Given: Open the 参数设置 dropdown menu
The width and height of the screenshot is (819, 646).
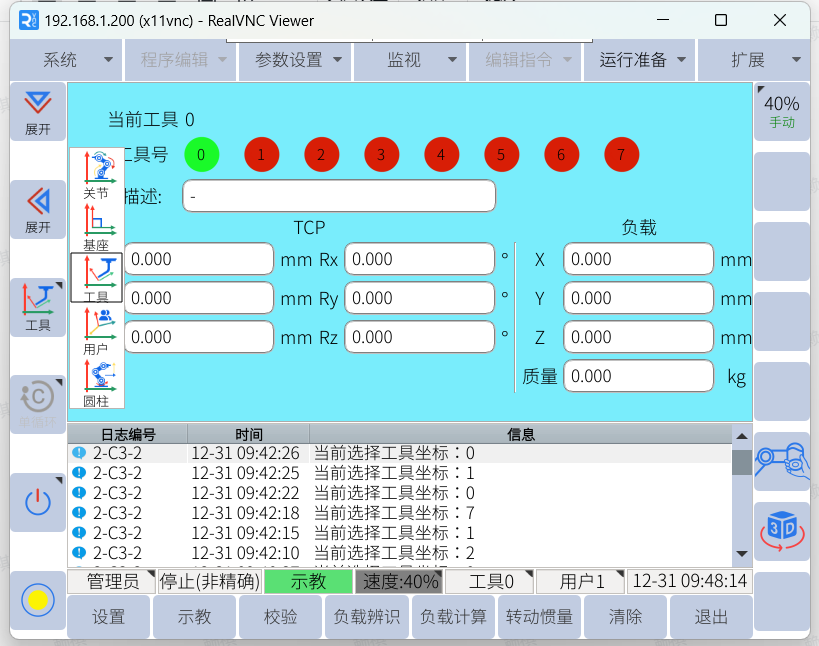Looking at the screenshot, I should pos(298,60).
